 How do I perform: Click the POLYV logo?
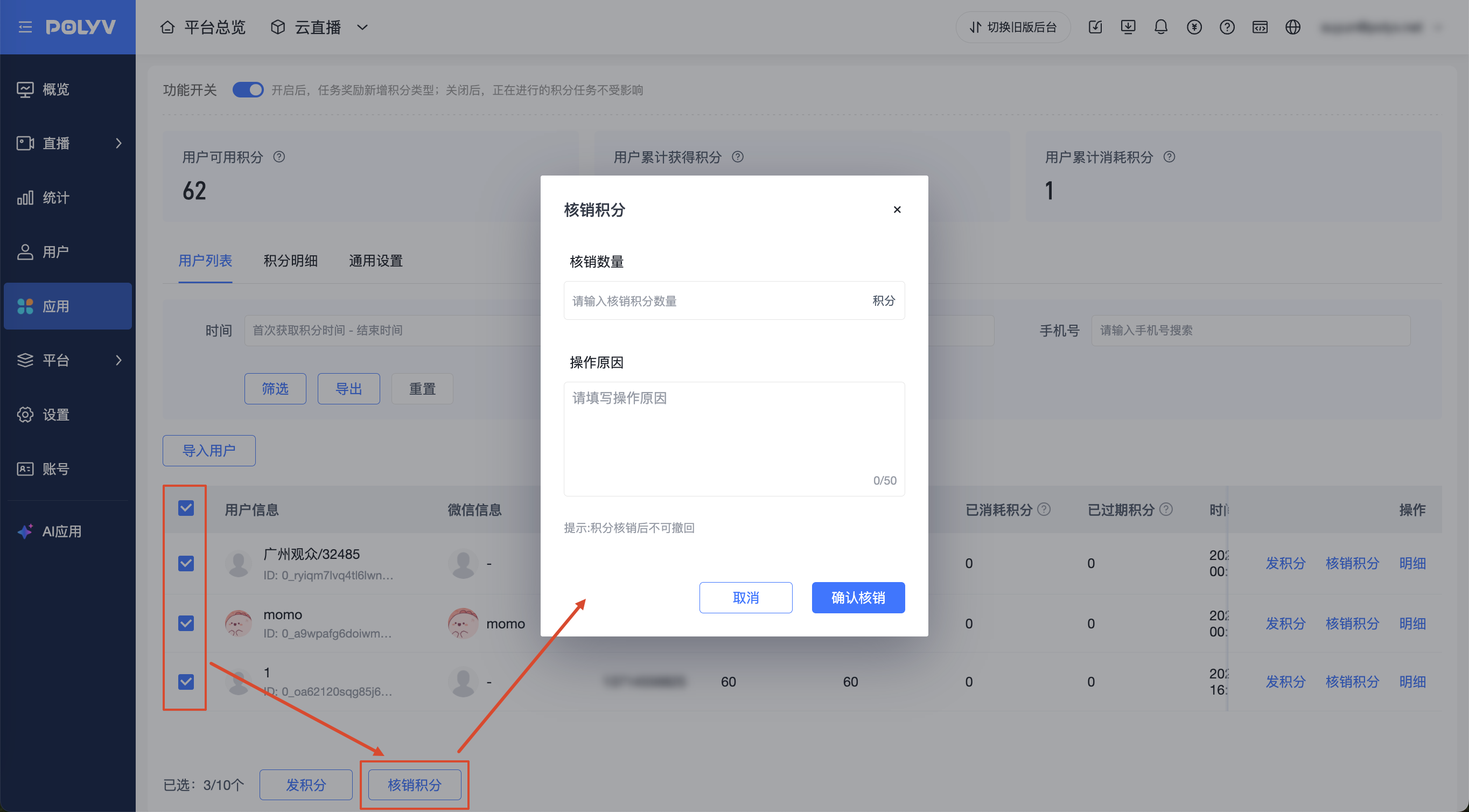80,27
